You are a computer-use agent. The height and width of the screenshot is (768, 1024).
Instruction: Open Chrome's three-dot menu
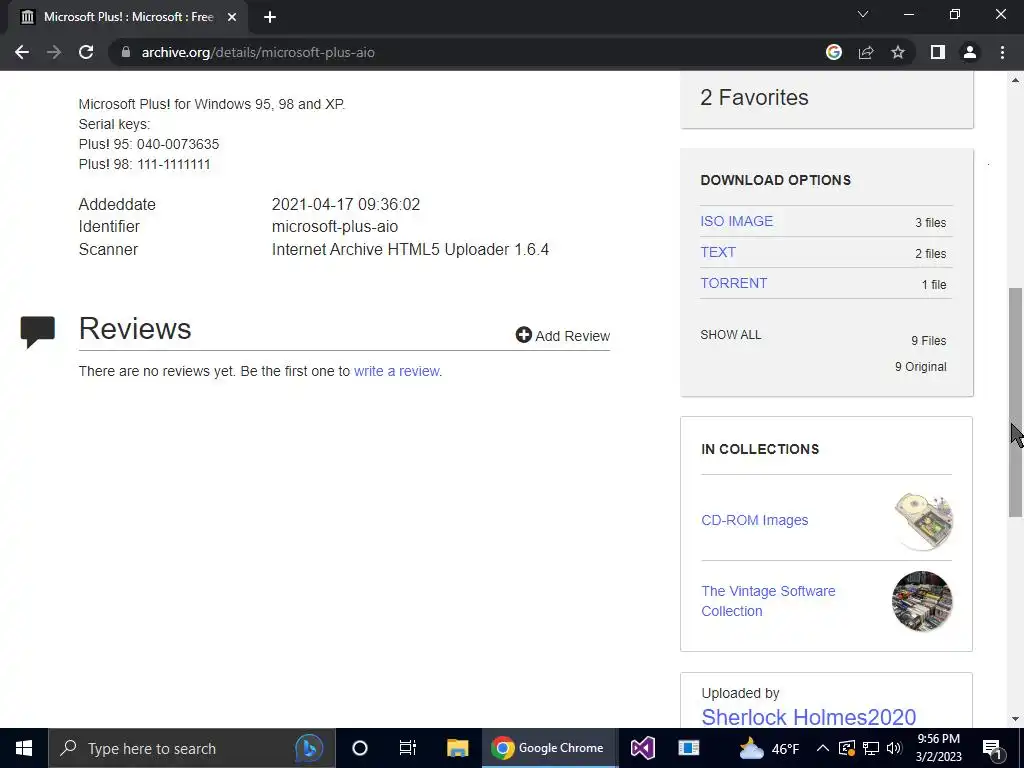pyautogui.click(x=1002, y=52)
